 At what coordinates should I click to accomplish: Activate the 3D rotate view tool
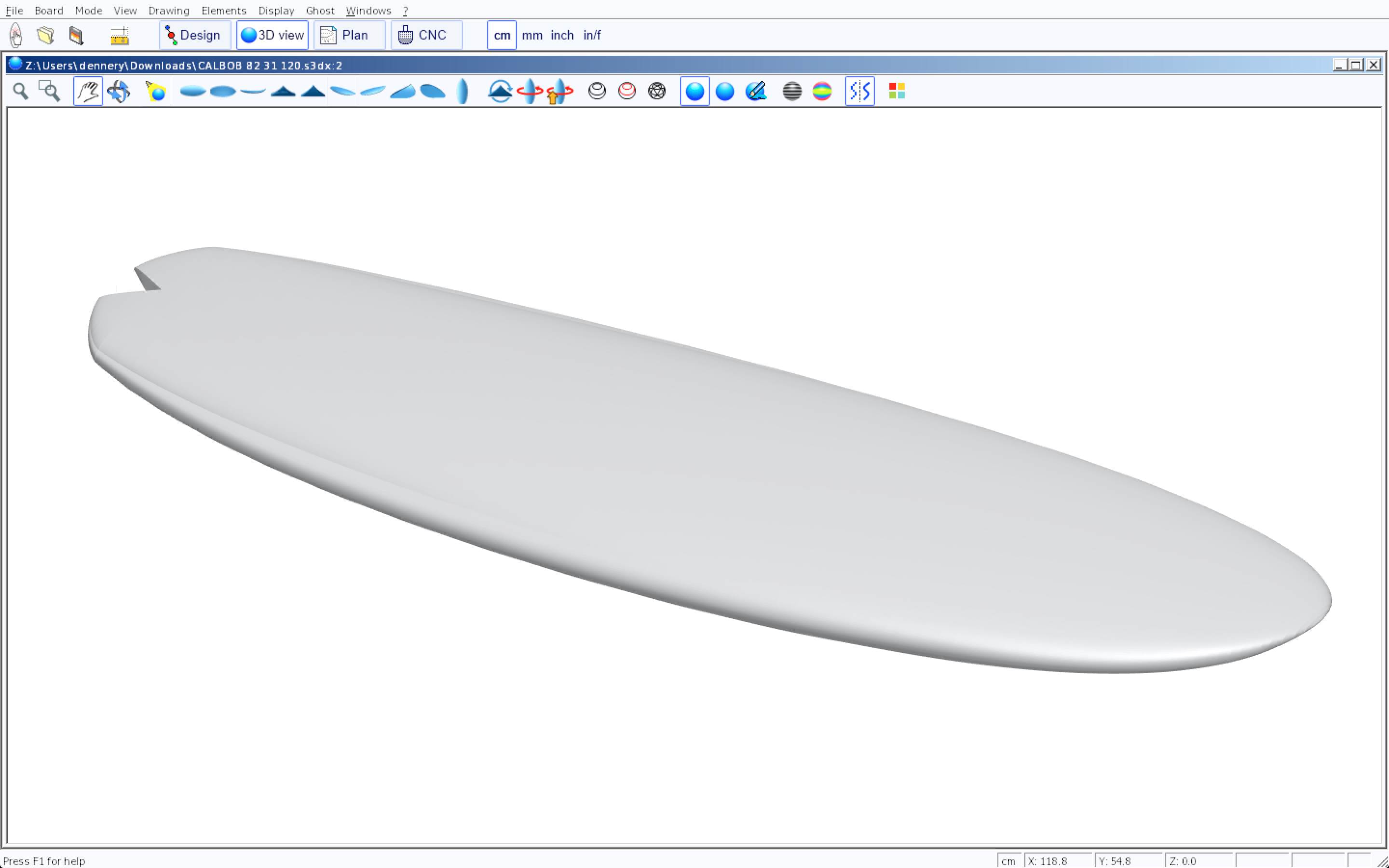[x=119, y=91]
